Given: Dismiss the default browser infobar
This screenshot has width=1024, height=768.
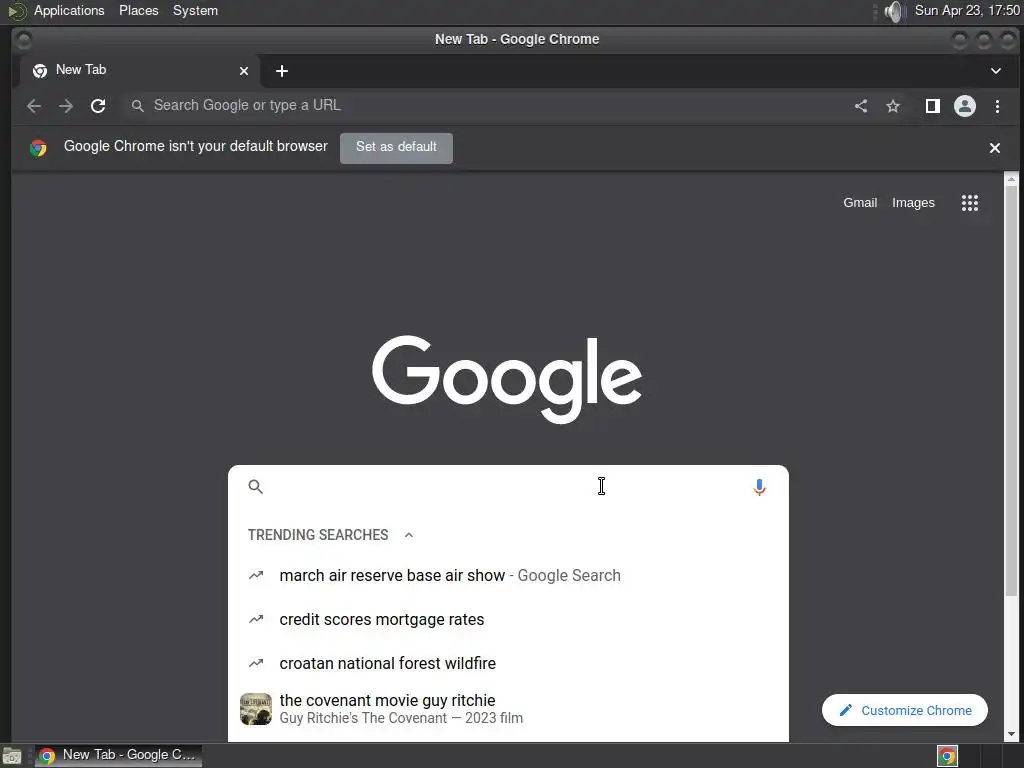Looking at the screenshot, I should [x=995, y=148].
